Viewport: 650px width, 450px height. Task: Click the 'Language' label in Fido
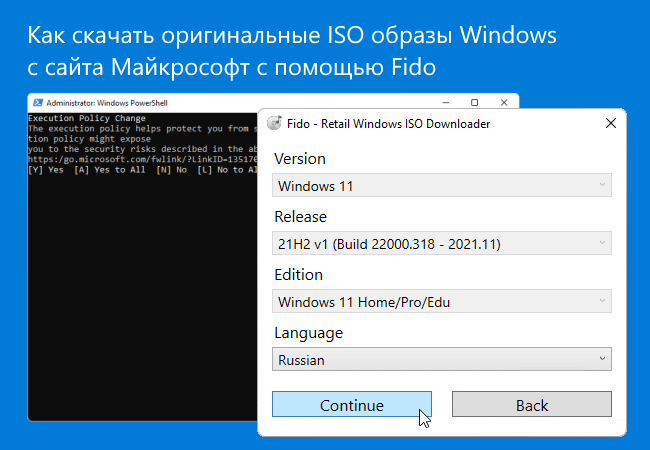click(308, 334)
